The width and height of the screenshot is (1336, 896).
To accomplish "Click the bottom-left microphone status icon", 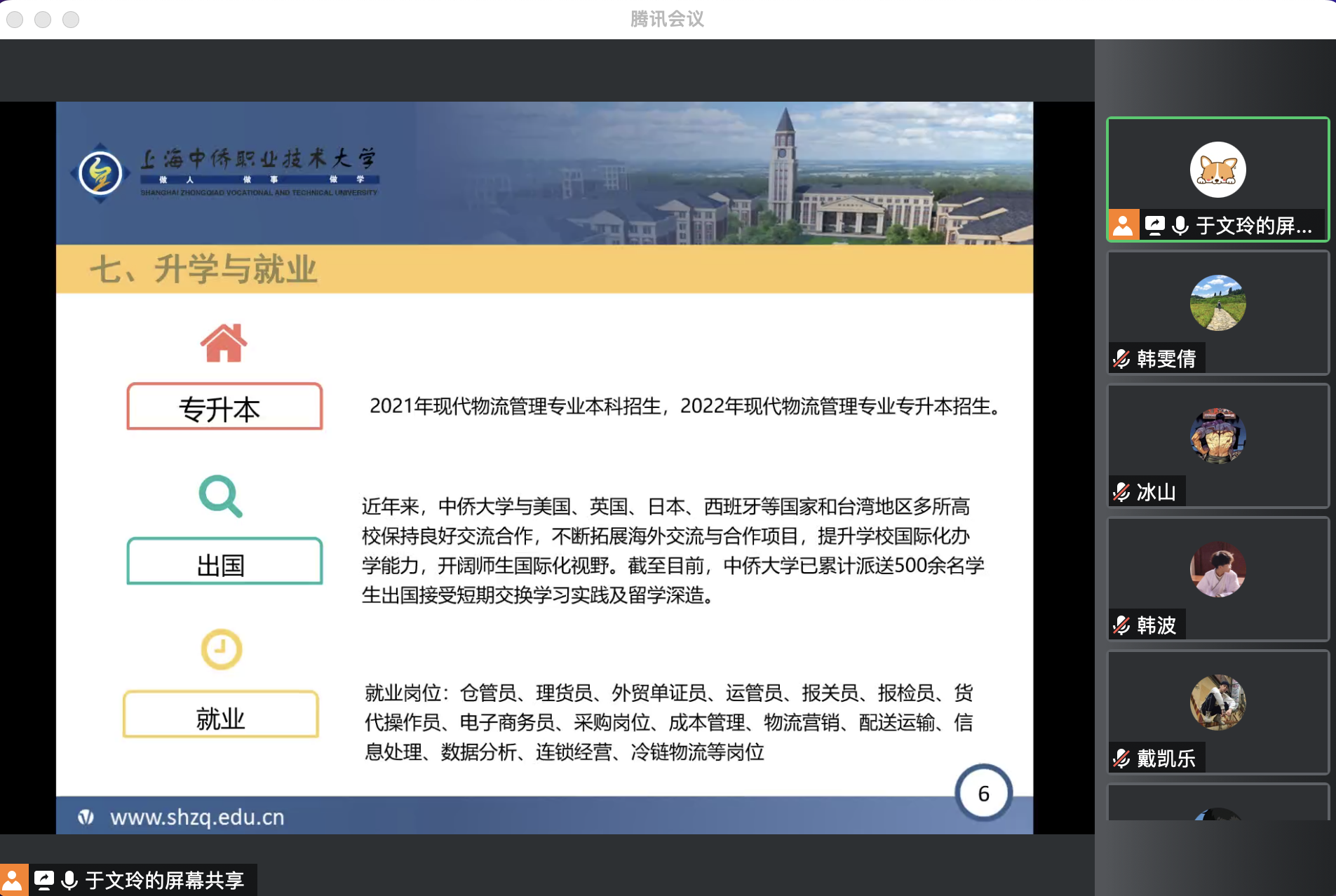I will pyautogui.click(x=69, y=880).
